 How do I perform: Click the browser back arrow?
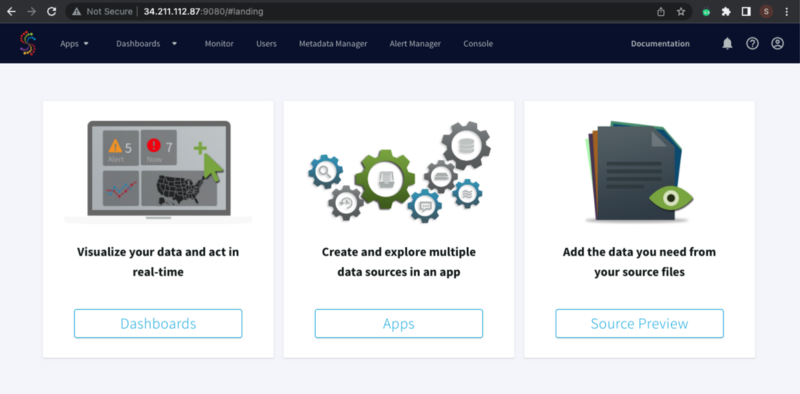[11, 11]
